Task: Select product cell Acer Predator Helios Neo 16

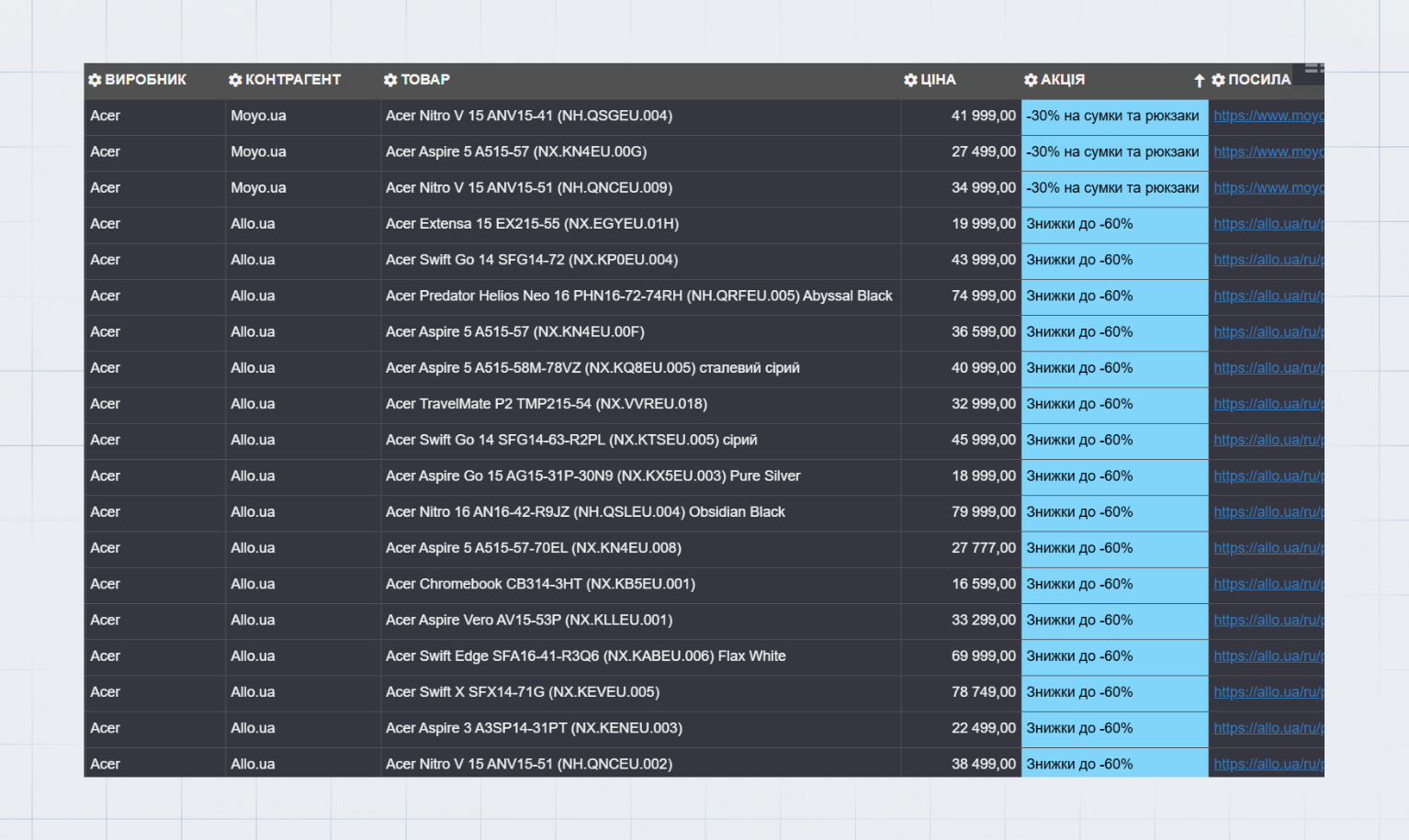Action: click(x=640, y=296)
